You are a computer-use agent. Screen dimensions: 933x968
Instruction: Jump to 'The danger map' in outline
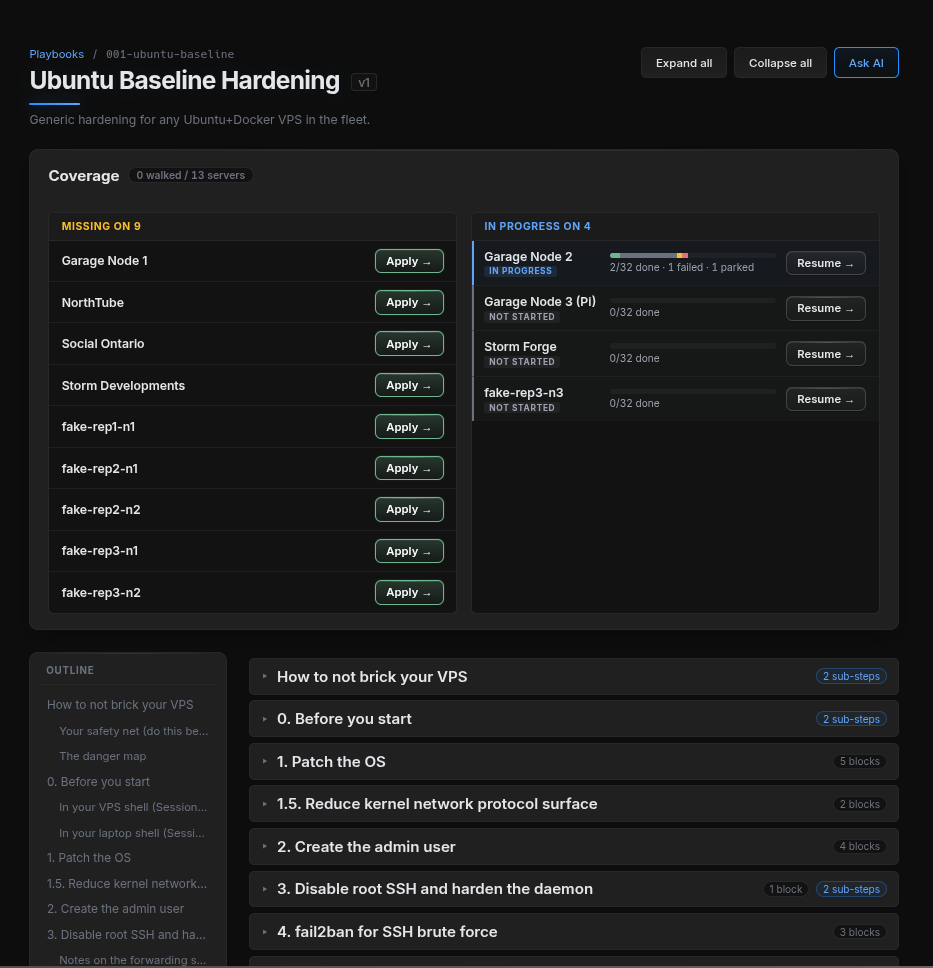tap(103, 756)
